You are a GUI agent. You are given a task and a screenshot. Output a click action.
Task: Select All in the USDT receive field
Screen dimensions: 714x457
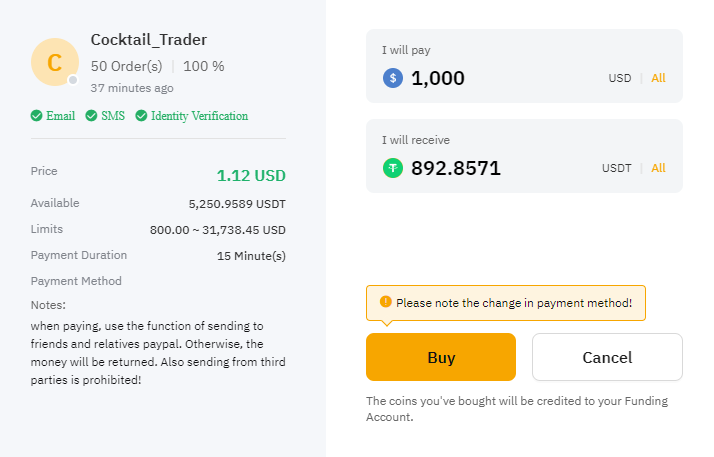point(658,168)
